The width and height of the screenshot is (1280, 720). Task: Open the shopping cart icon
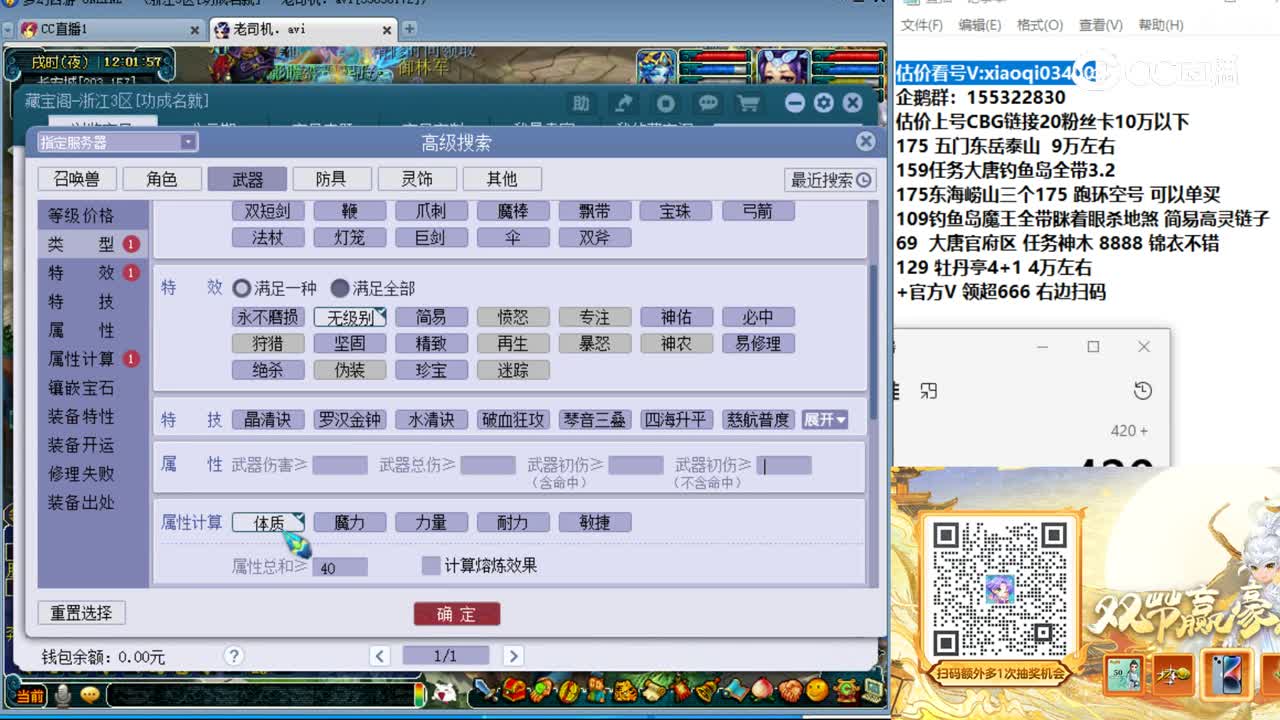tap(748, 103)
